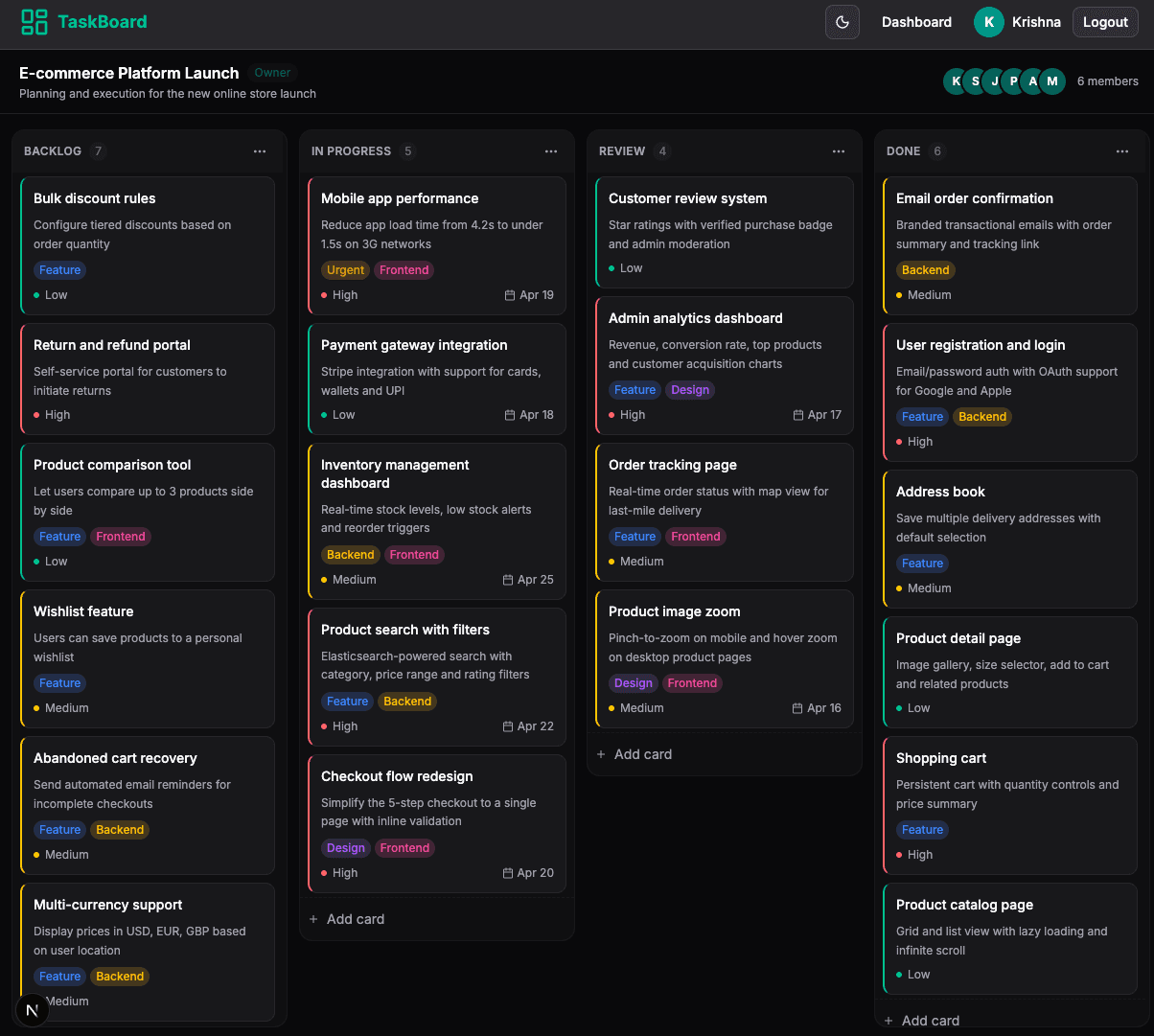1154x1036 pixels.
Task: Click the orange Urgent label chip
Action: (x=345, y=269)
